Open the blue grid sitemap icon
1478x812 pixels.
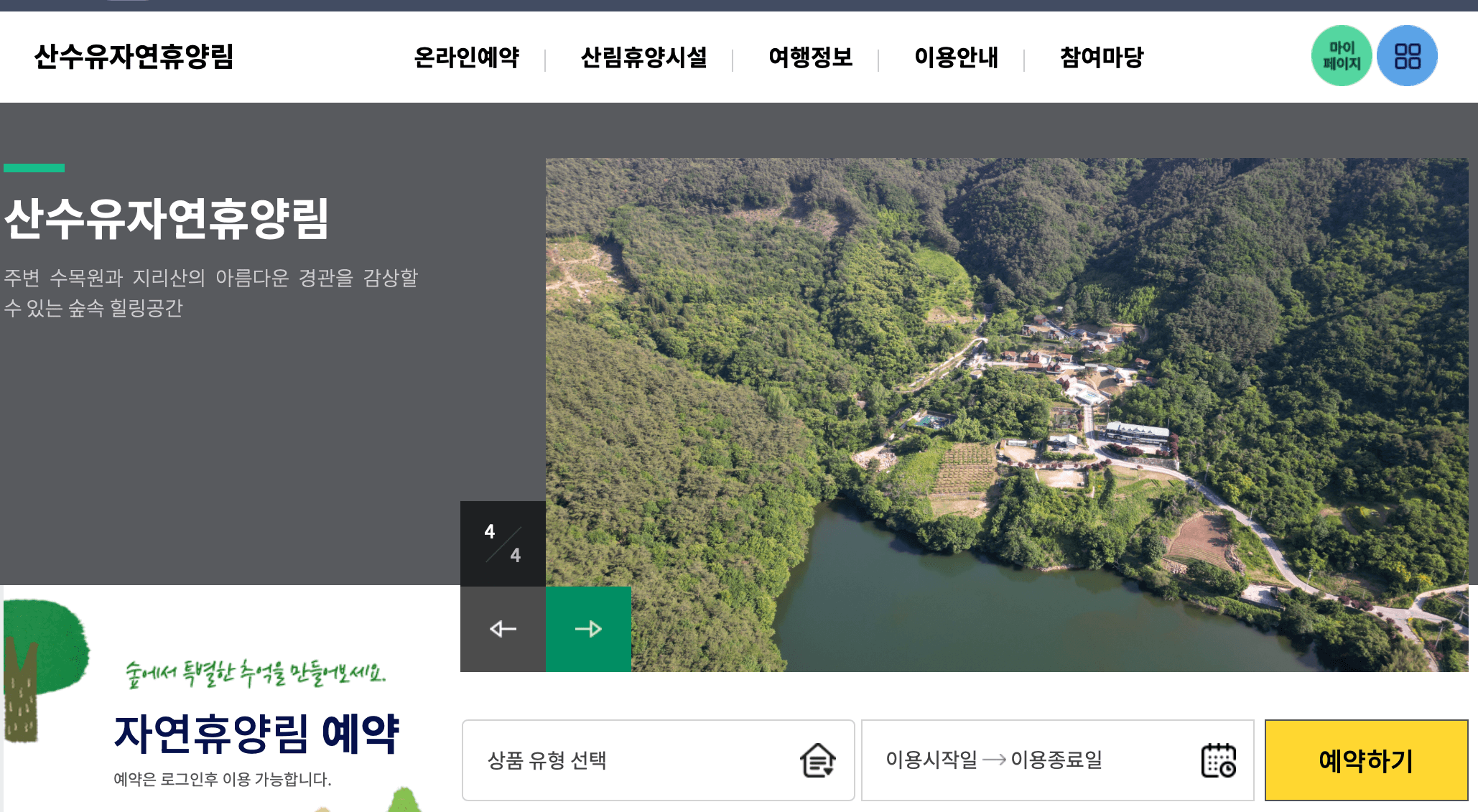tap(1407, 56)
